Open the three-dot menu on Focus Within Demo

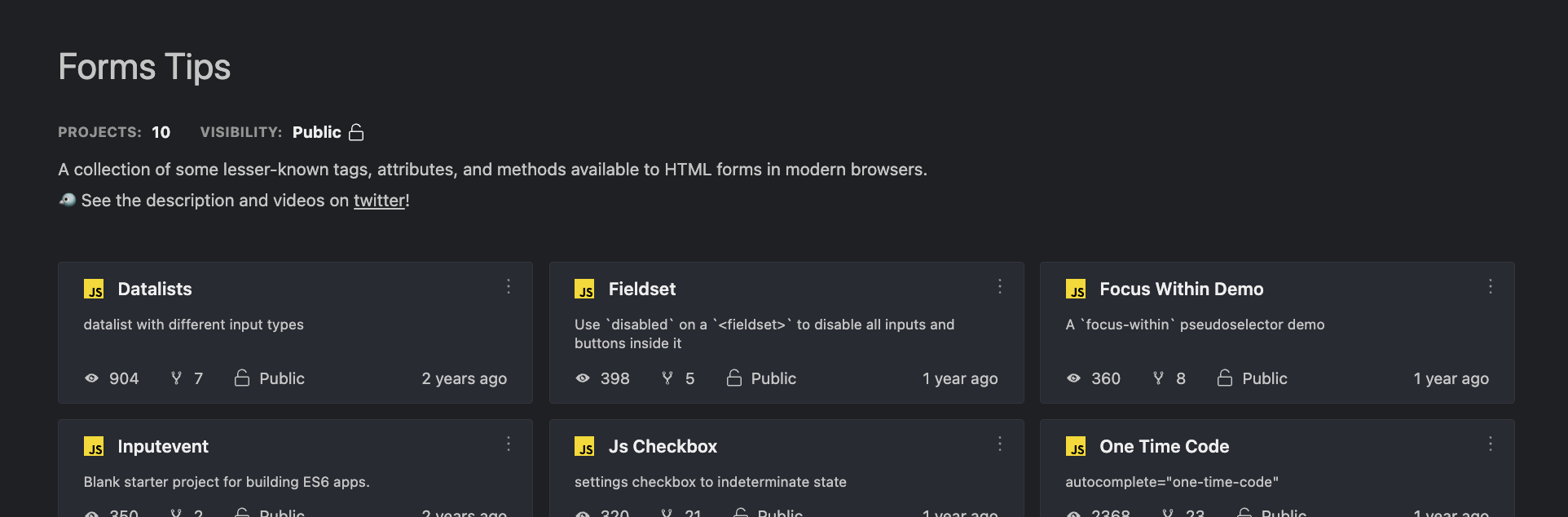click(x=1491, y=286)
